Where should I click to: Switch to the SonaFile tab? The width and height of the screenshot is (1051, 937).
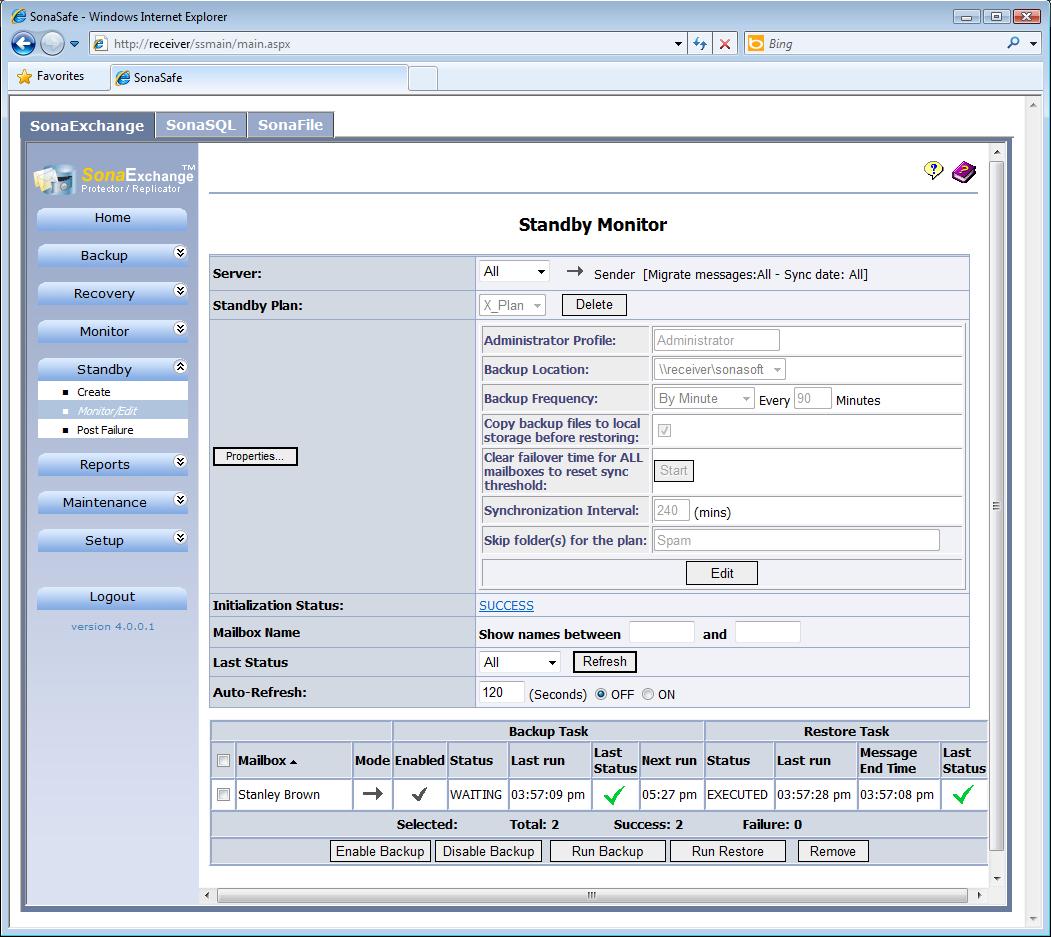290,125
